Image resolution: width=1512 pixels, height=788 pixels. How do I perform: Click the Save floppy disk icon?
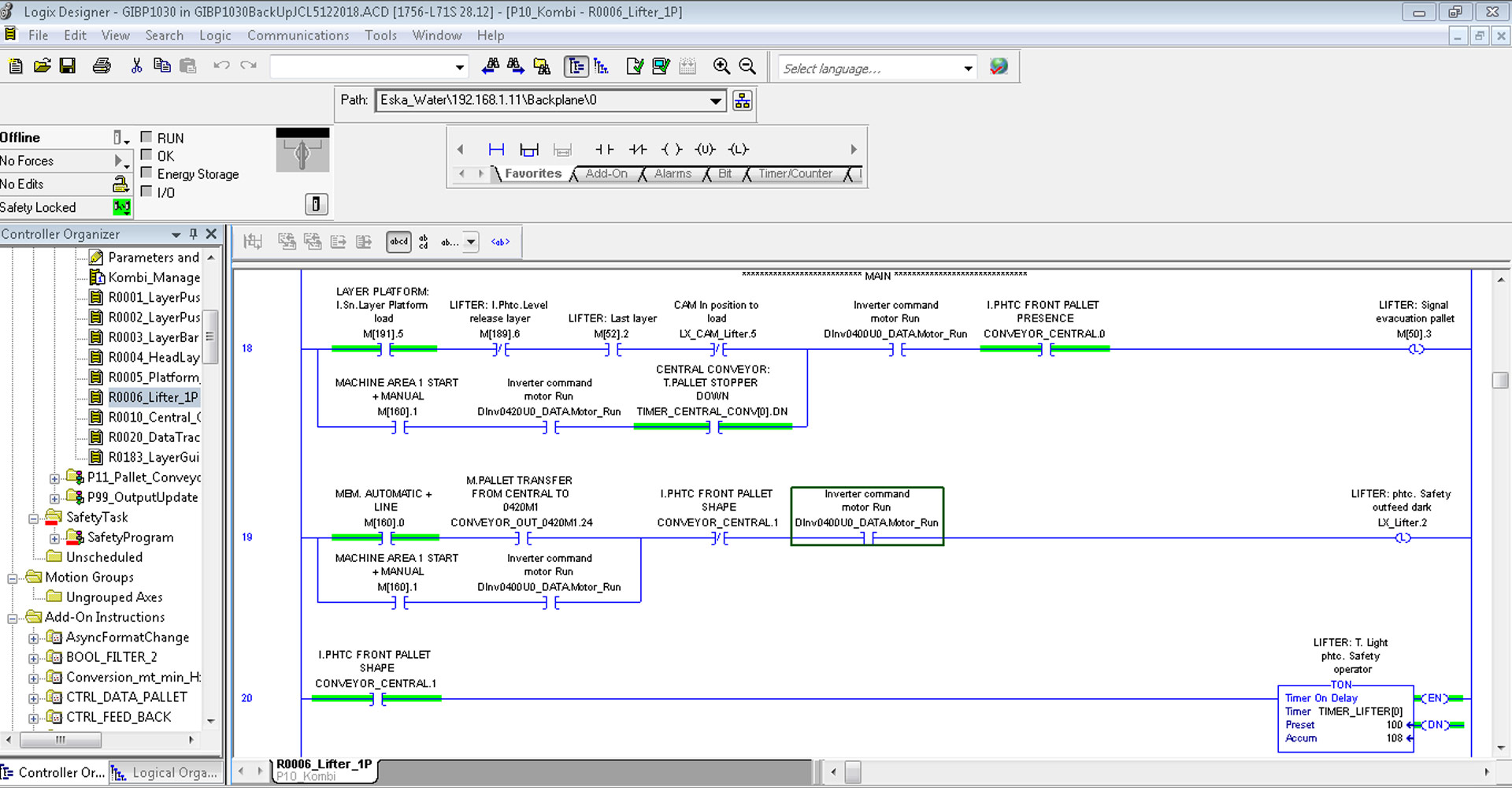point(68,66)
